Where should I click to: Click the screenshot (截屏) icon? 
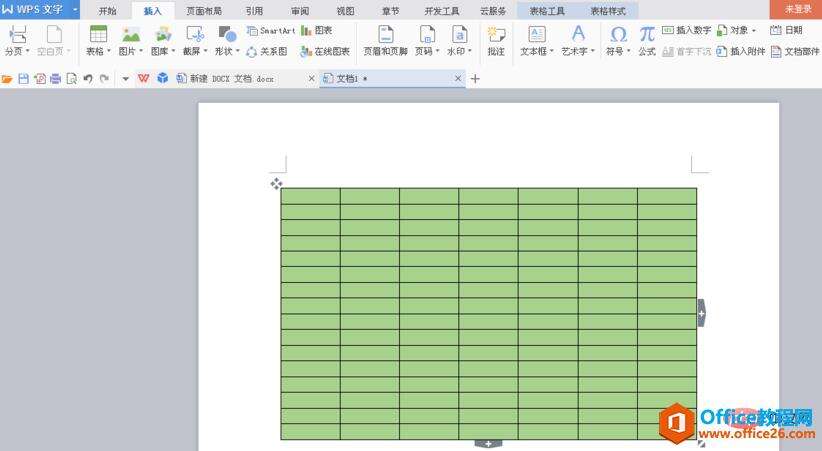195,34
